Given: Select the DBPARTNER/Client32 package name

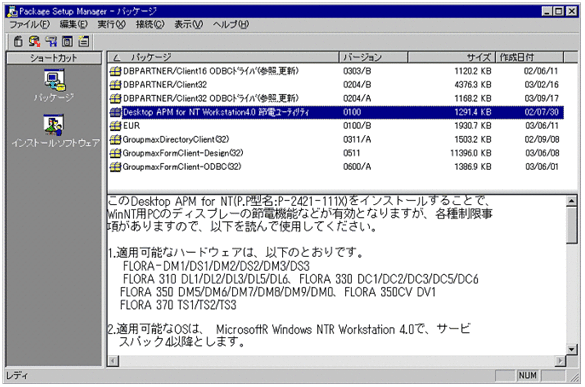Looking at the screenshot, I should [165, 85].
